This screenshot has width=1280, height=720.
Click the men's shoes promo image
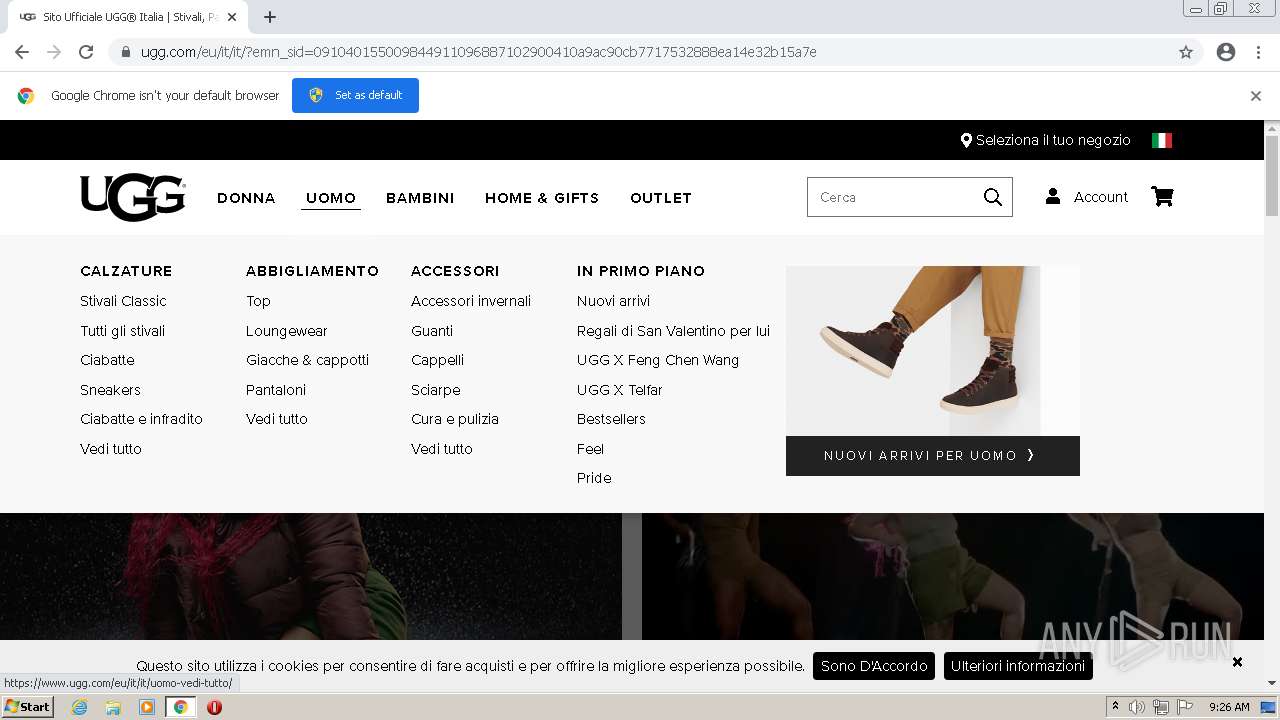click(933, 350)
